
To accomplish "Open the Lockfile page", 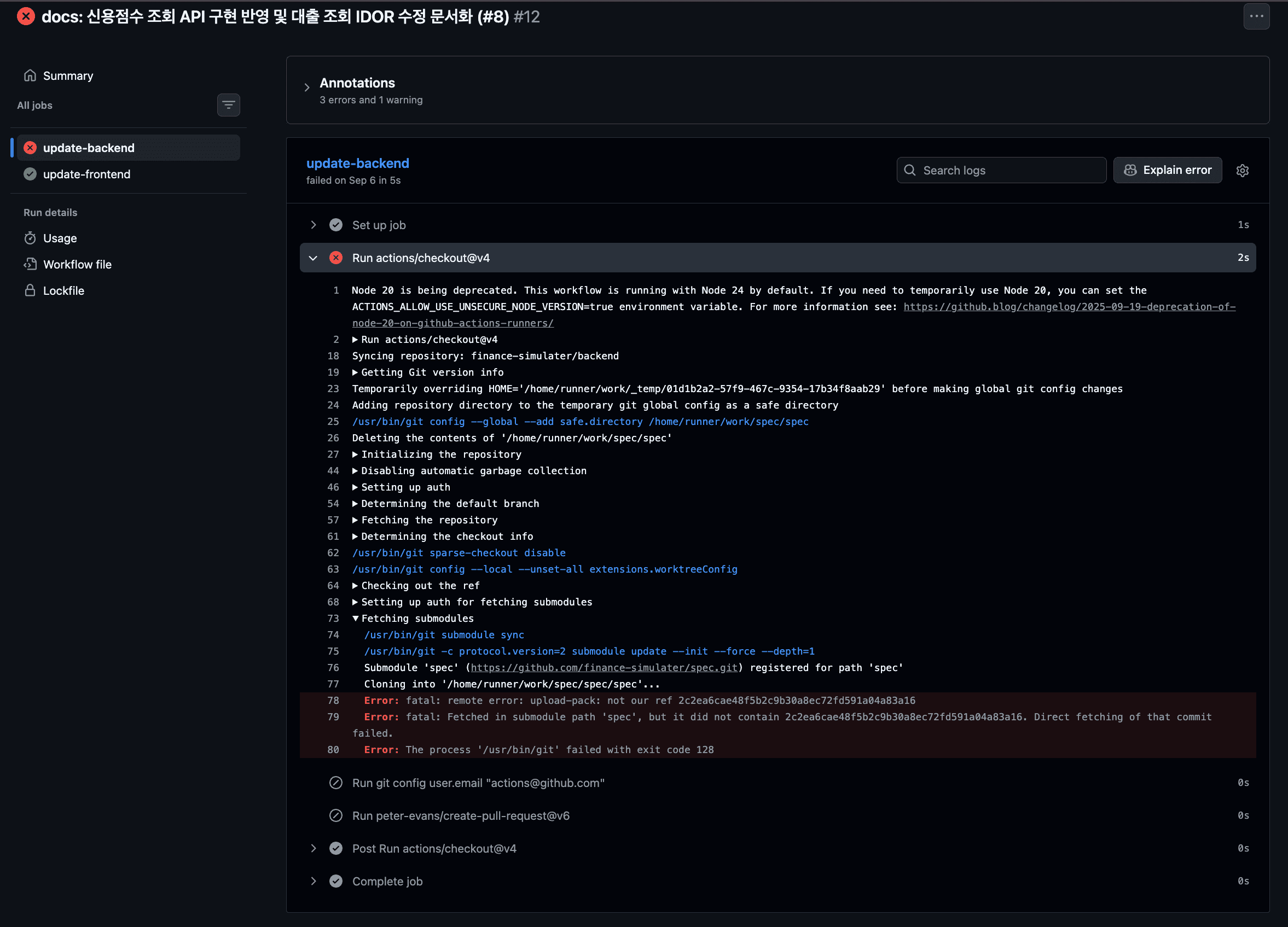I will [x=63, y=290].
